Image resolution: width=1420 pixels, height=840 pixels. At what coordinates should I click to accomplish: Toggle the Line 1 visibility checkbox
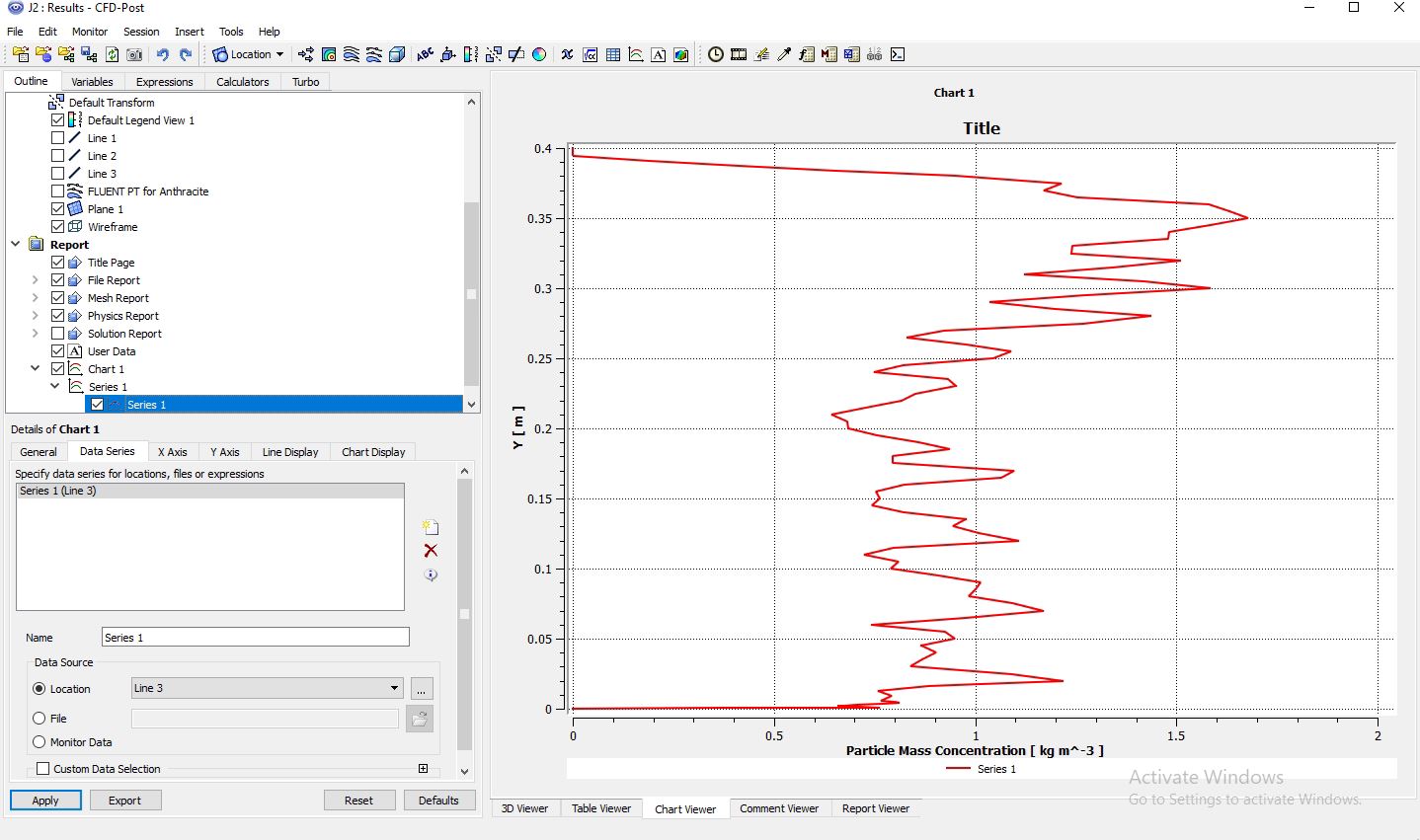coord(57,138)
